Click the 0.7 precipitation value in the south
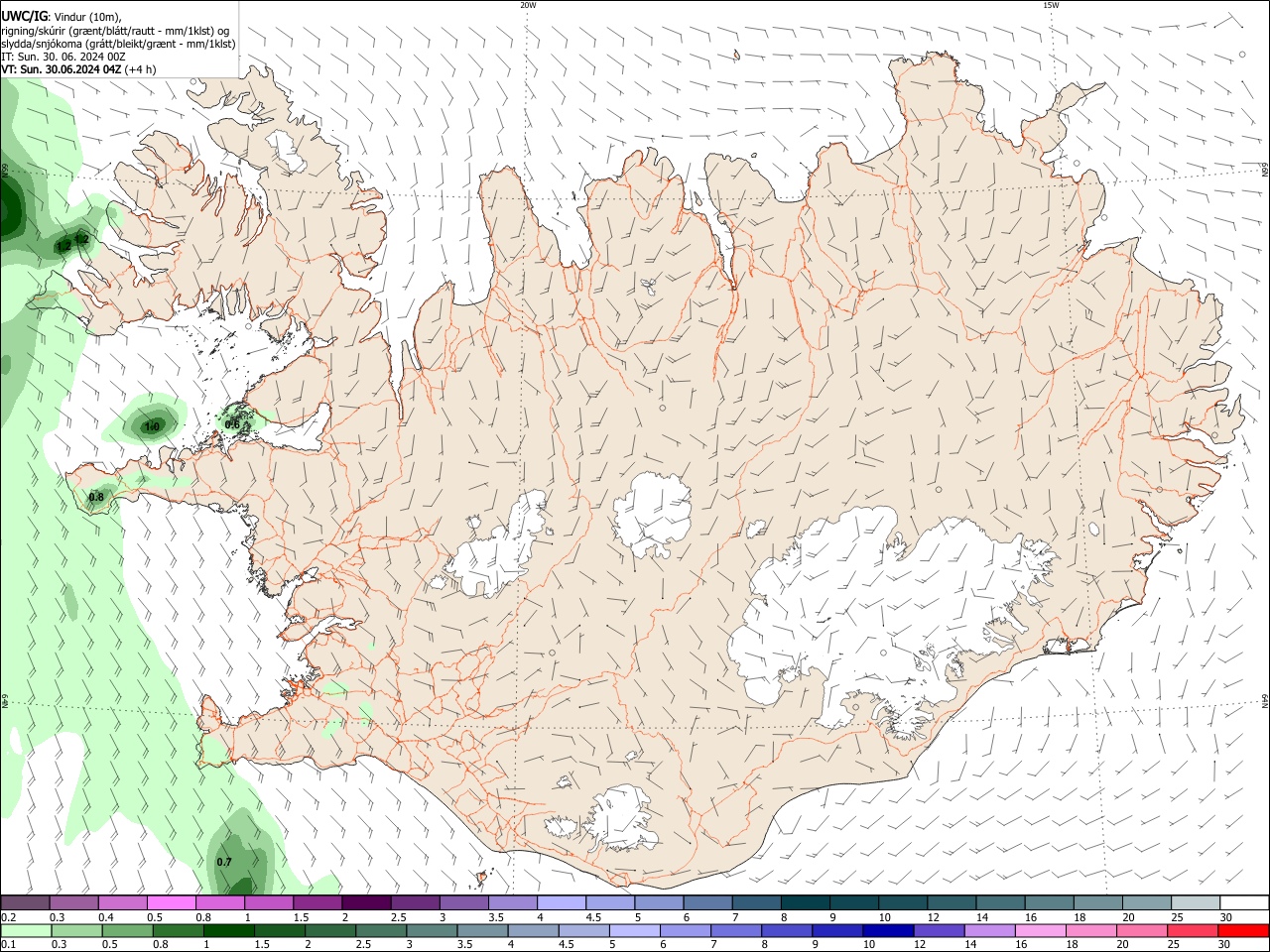1270x952 pixels. pyautogui.click(x=224, y=862)
